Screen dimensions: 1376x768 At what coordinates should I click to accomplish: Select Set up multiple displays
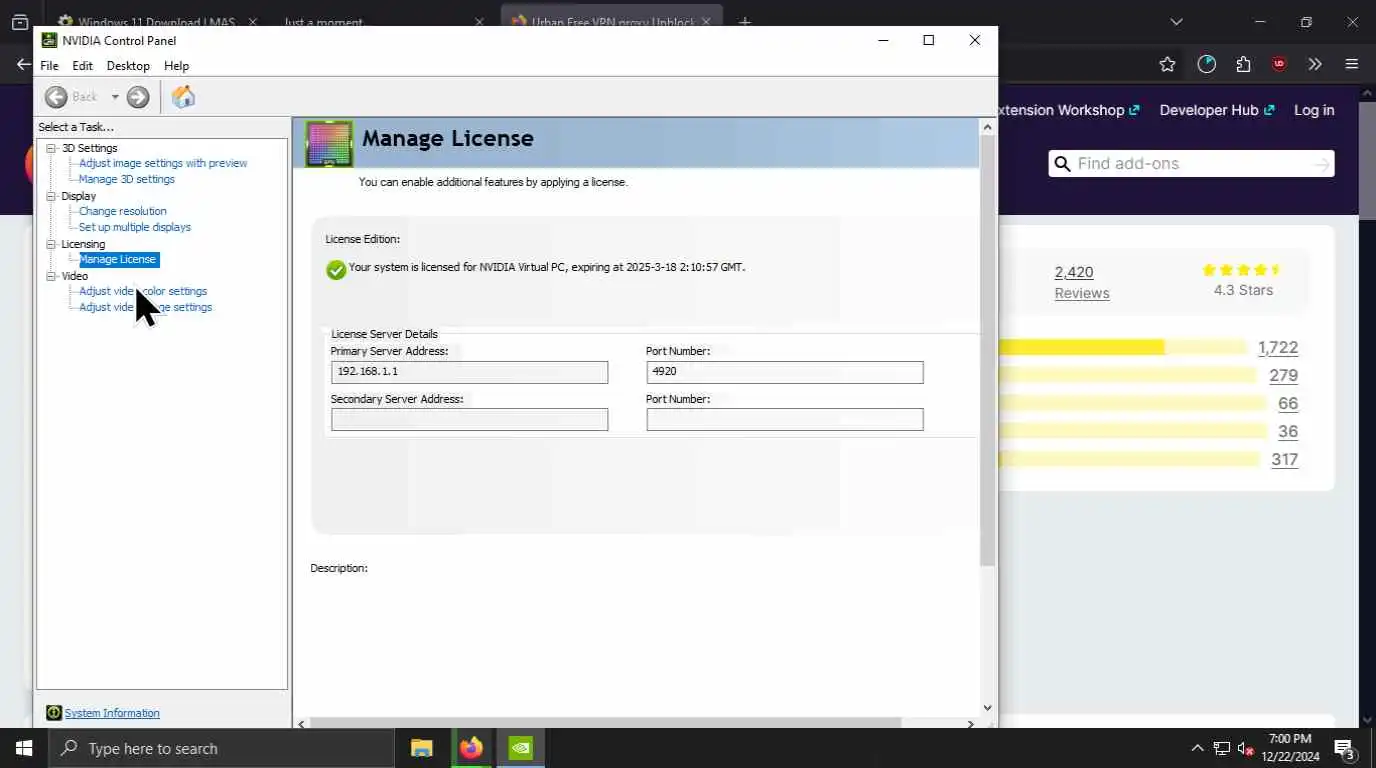(135, 227)
